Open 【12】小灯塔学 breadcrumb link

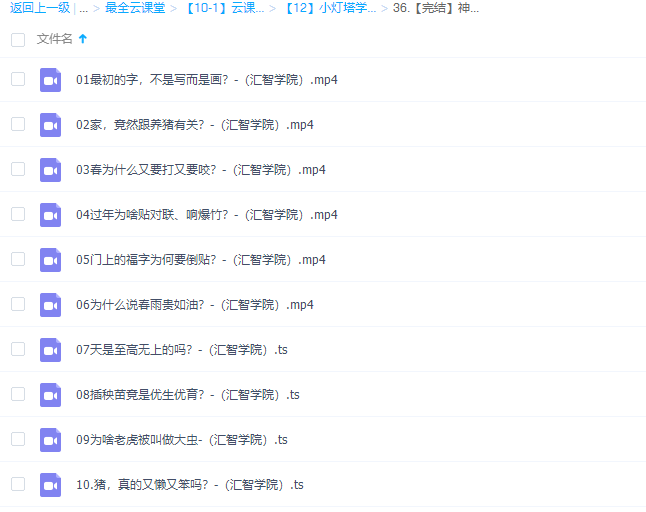pos(330,9)
